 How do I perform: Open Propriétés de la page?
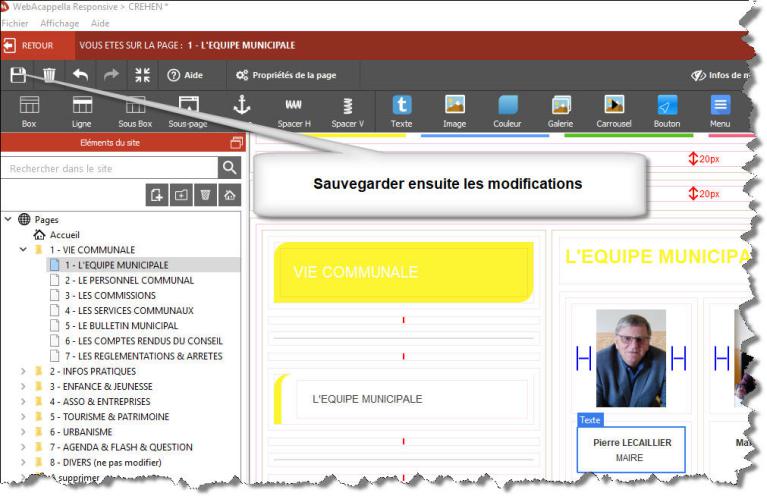pos(285,75)
